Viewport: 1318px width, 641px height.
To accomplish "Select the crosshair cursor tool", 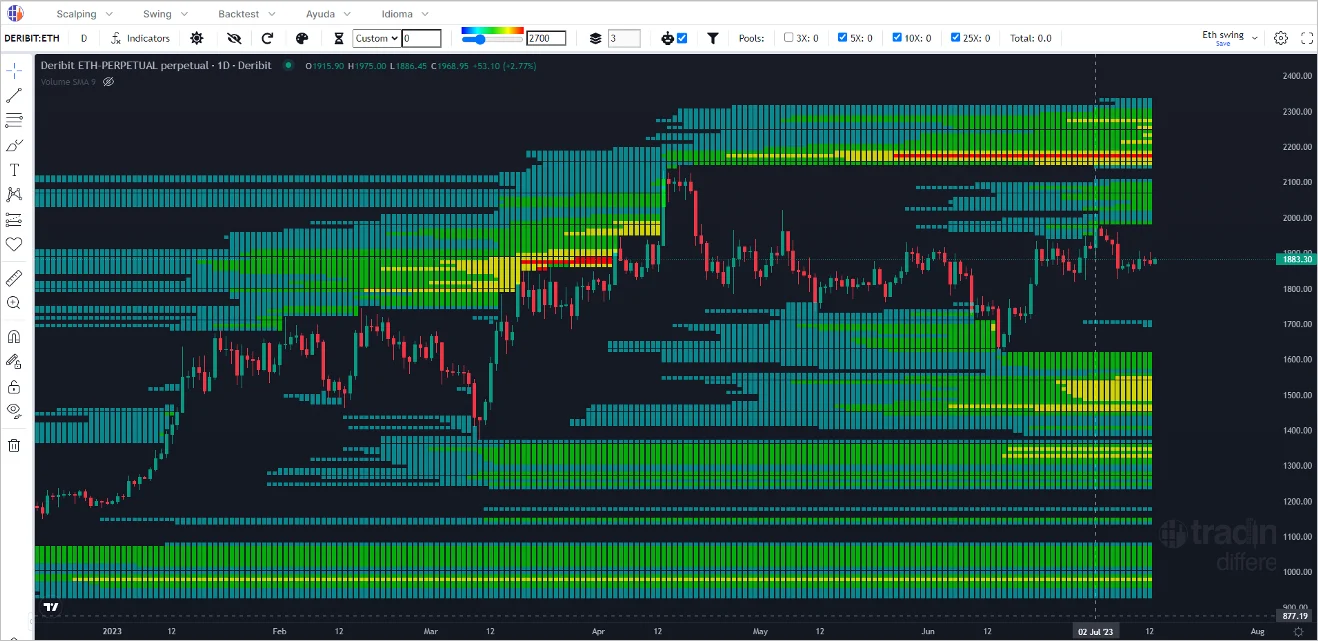I will click(x=14, y=69).
